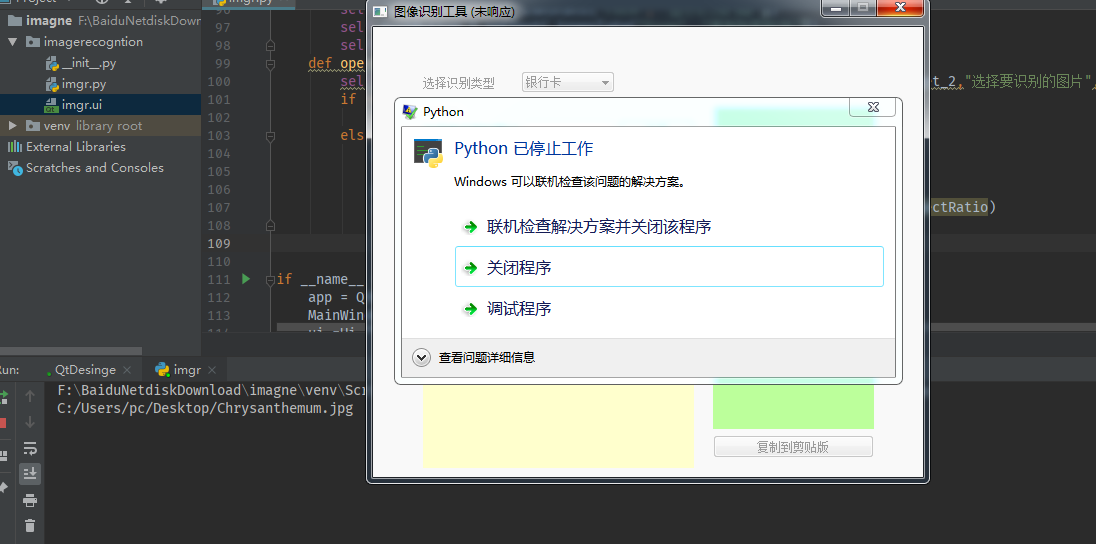
Task: Click the fold marker at line 98
Action: [270, 46]
